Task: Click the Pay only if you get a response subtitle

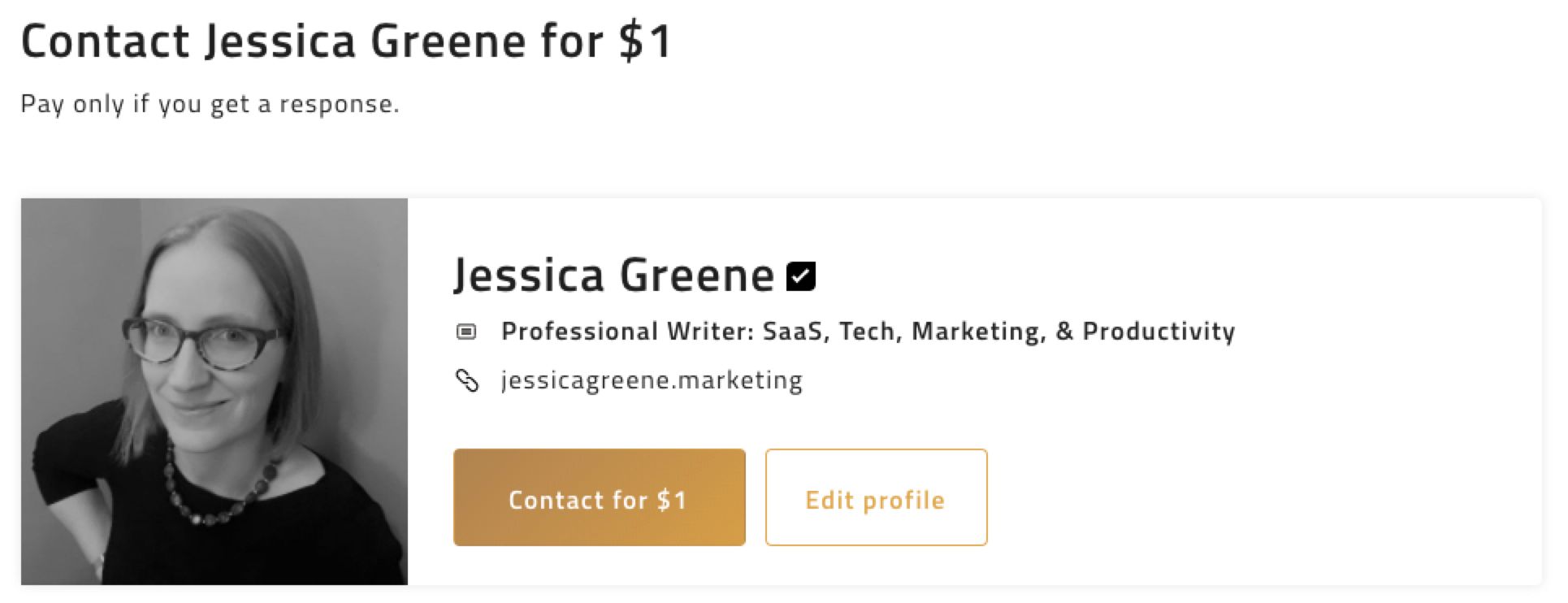Action: pyautogui.click(x=211, y=105)
